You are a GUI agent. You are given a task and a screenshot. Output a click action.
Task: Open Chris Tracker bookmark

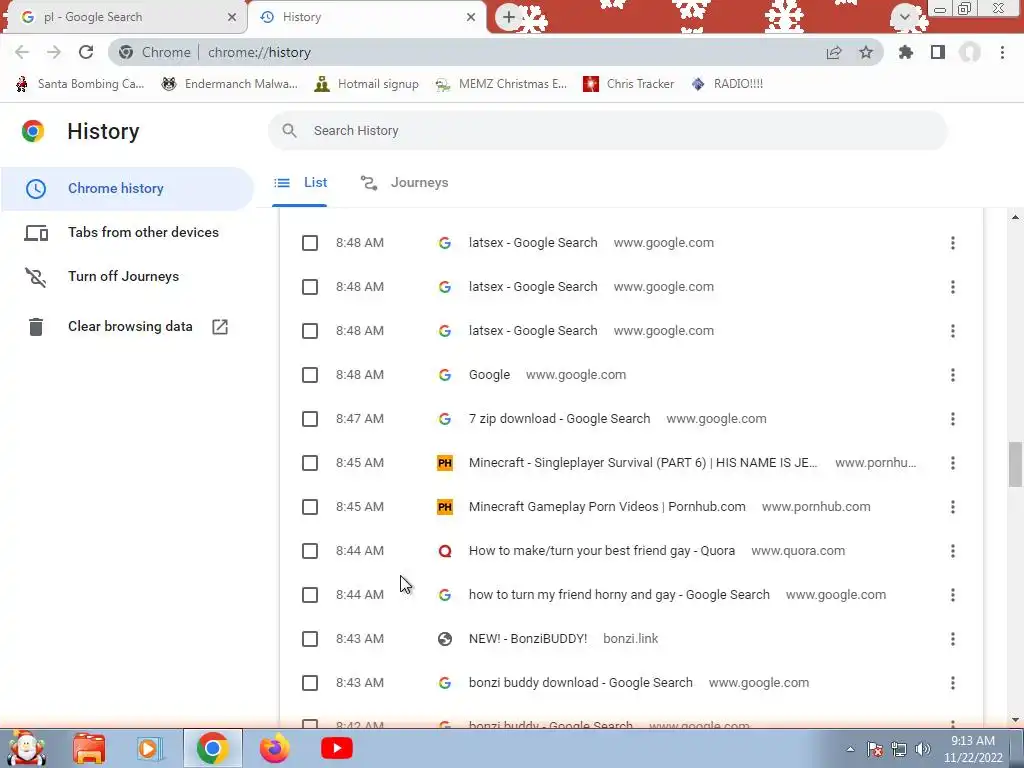pos(628,84)
